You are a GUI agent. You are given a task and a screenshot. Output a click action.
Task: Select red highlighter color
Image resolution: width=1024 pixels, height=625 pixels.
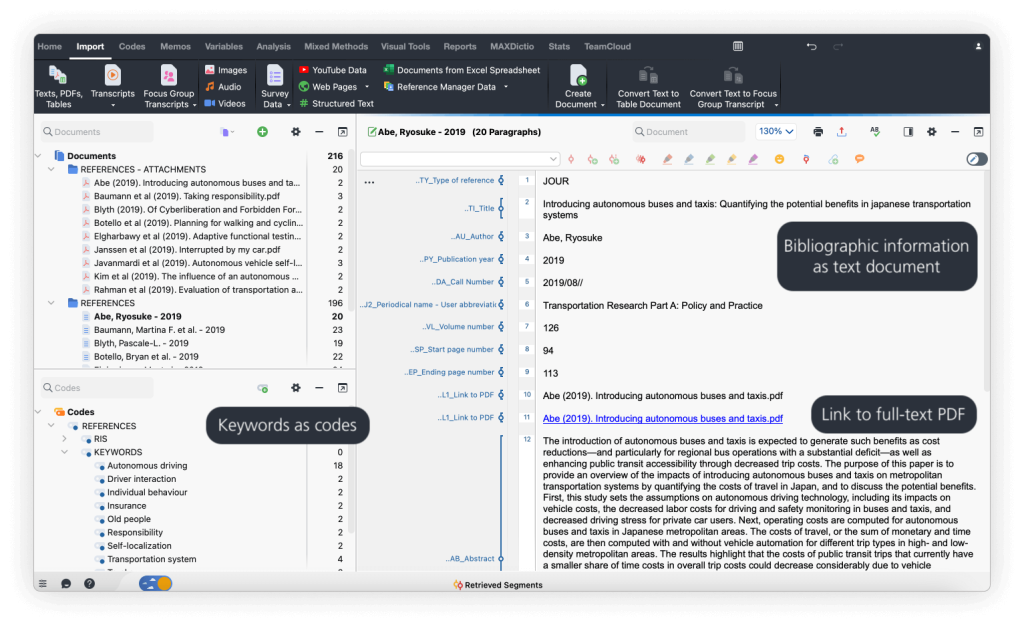coord(667,159)
